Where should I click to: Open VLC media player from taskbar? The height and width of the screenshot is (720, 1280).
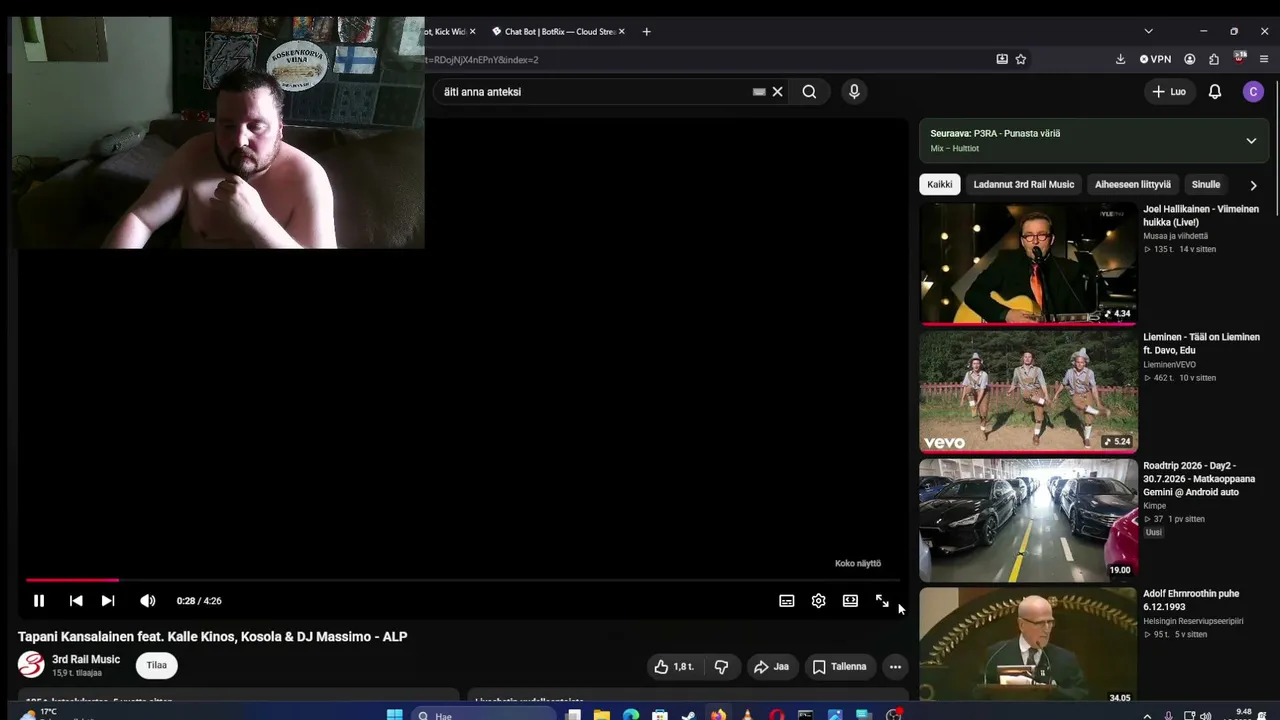tap(747, 715)
